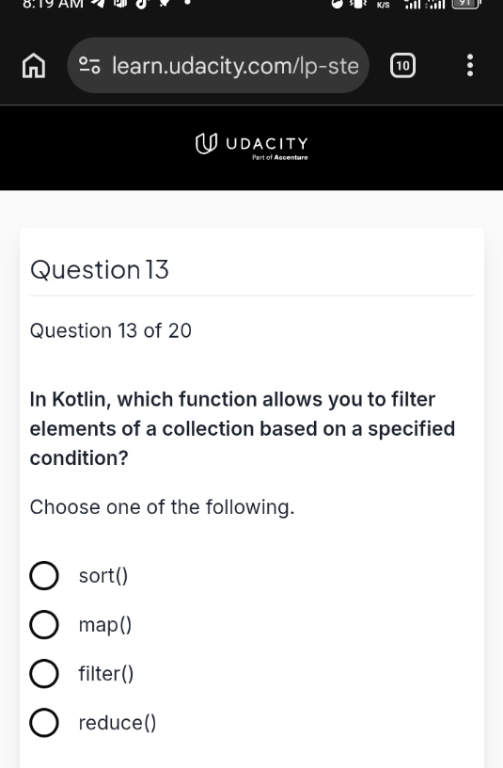Focus the learn.udacity.com address bar text
Screen dimensions: 503x768
click(235, 66)
